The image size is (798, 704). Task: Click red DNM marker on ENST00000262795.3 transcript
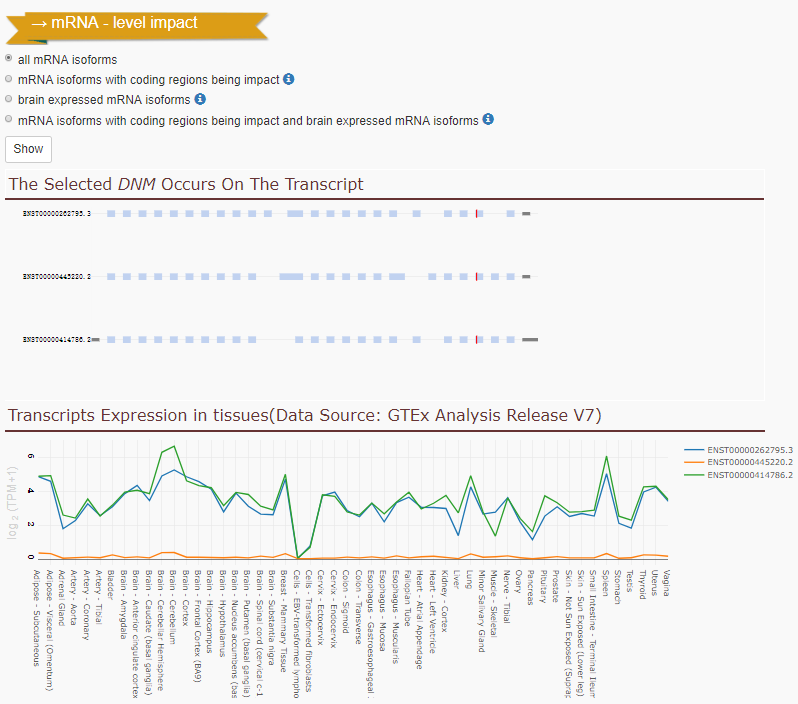click(476, 214)
